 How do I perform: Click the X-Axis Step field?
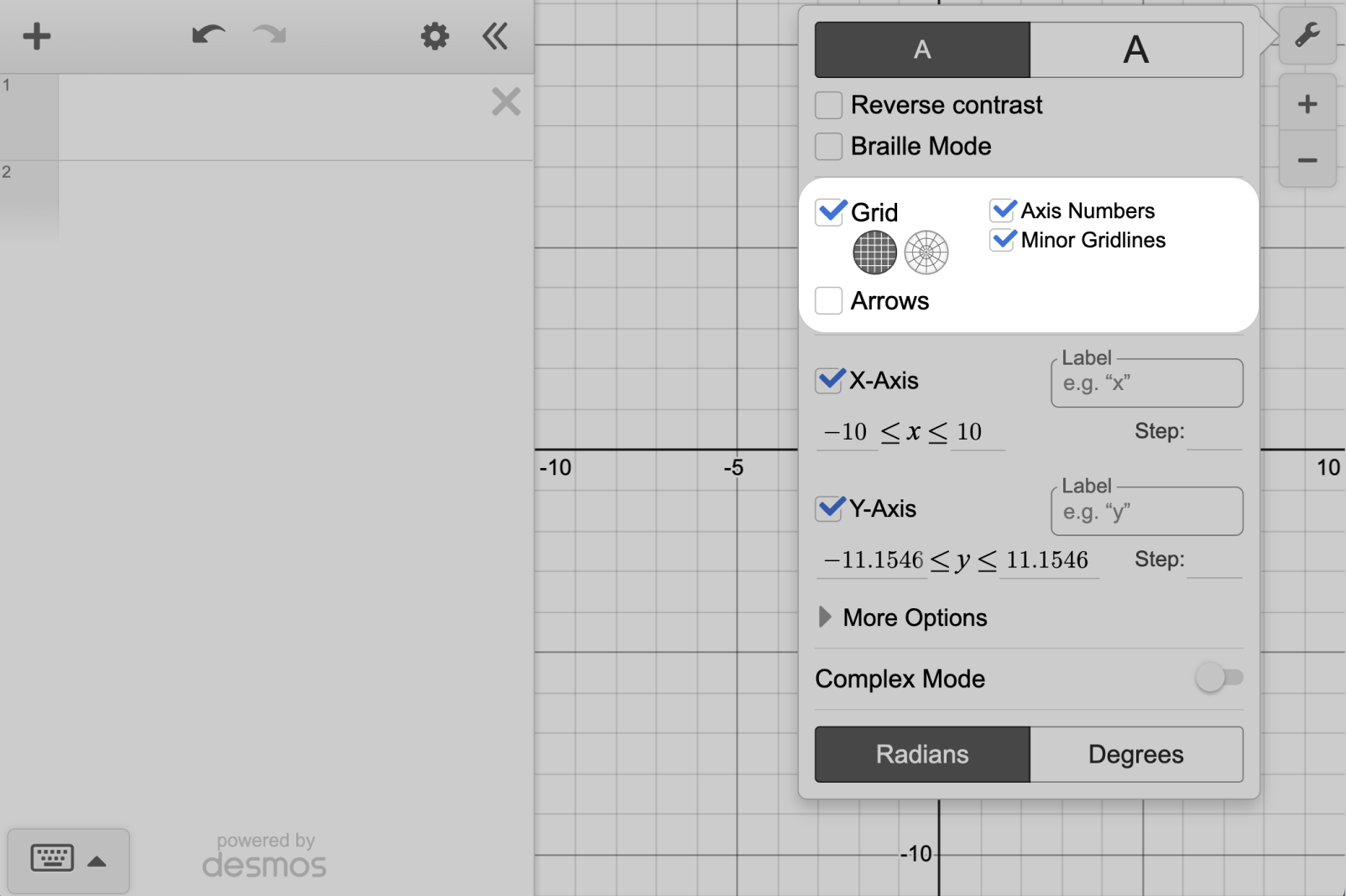pyautogui.click(x=1214, y=432)
